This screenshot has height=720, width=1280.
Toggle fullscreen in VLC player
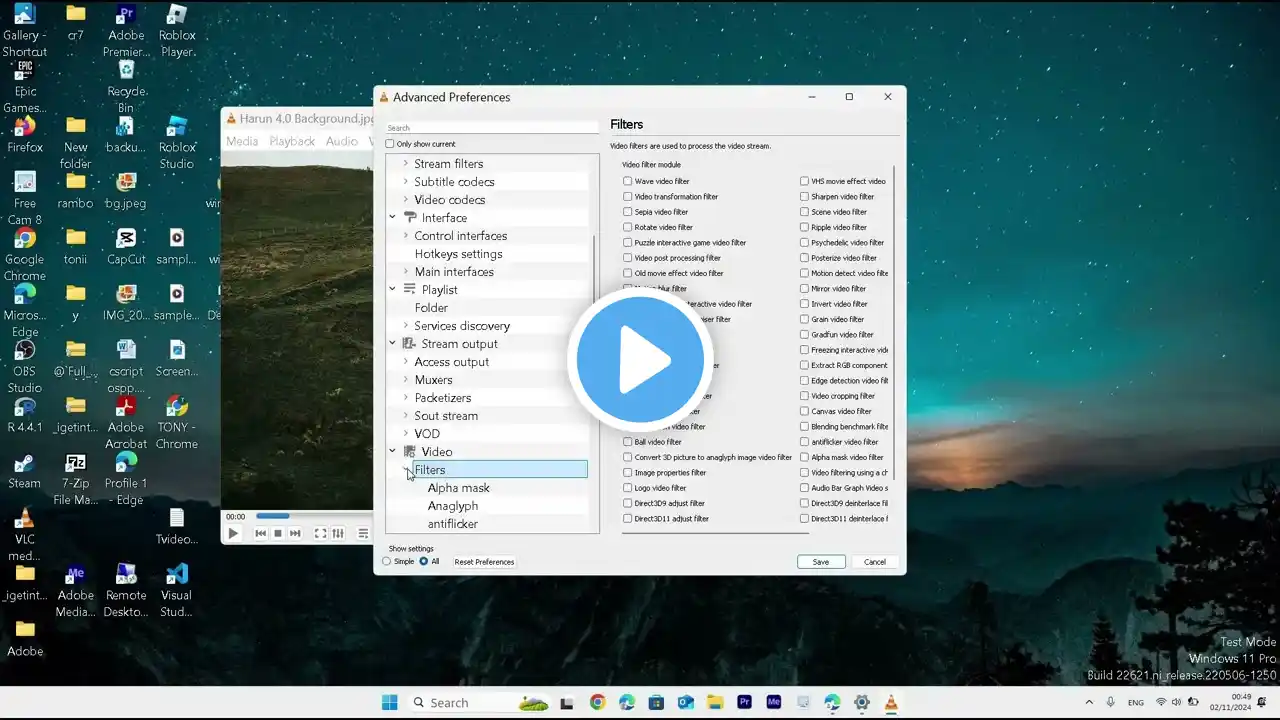pos(320,534)
